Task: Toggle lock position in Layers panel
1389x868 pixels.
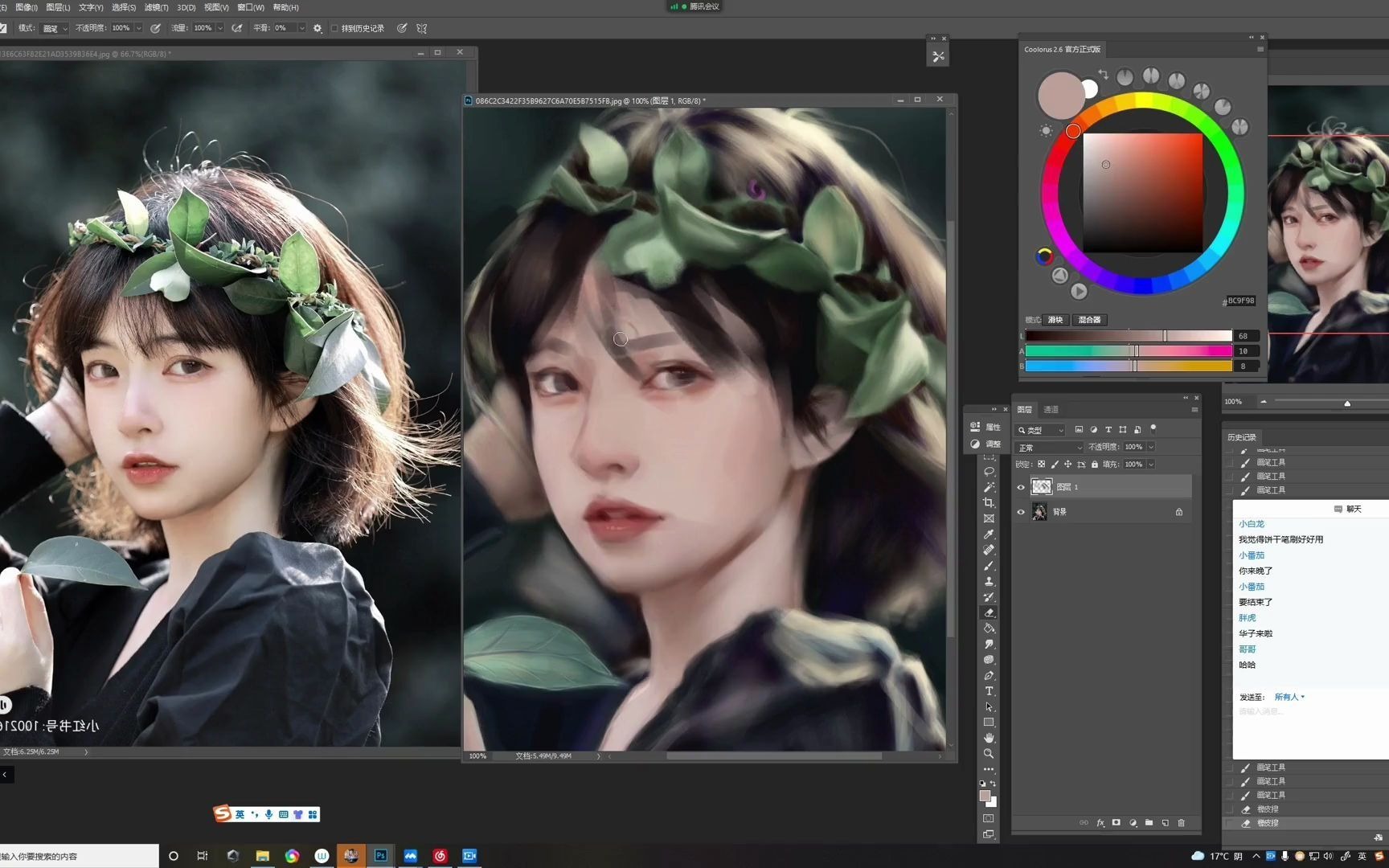Action: point(1067,465)
